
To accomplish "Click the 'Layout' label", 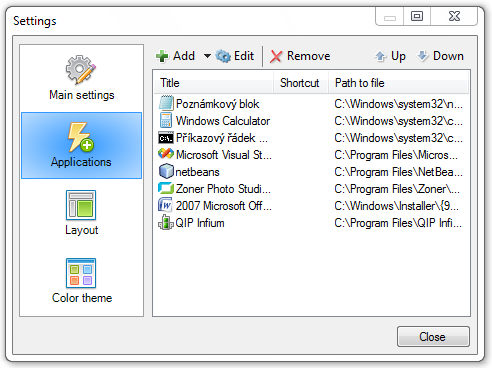I will click(x=82, y=230).
